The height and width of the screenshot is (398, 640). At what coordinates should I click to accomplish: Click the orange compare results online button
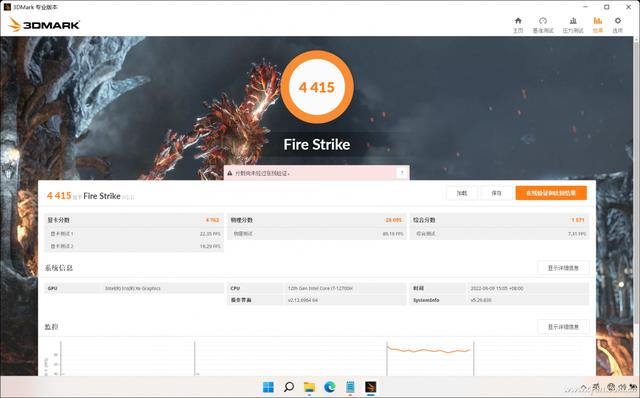(x=551, y=193)
